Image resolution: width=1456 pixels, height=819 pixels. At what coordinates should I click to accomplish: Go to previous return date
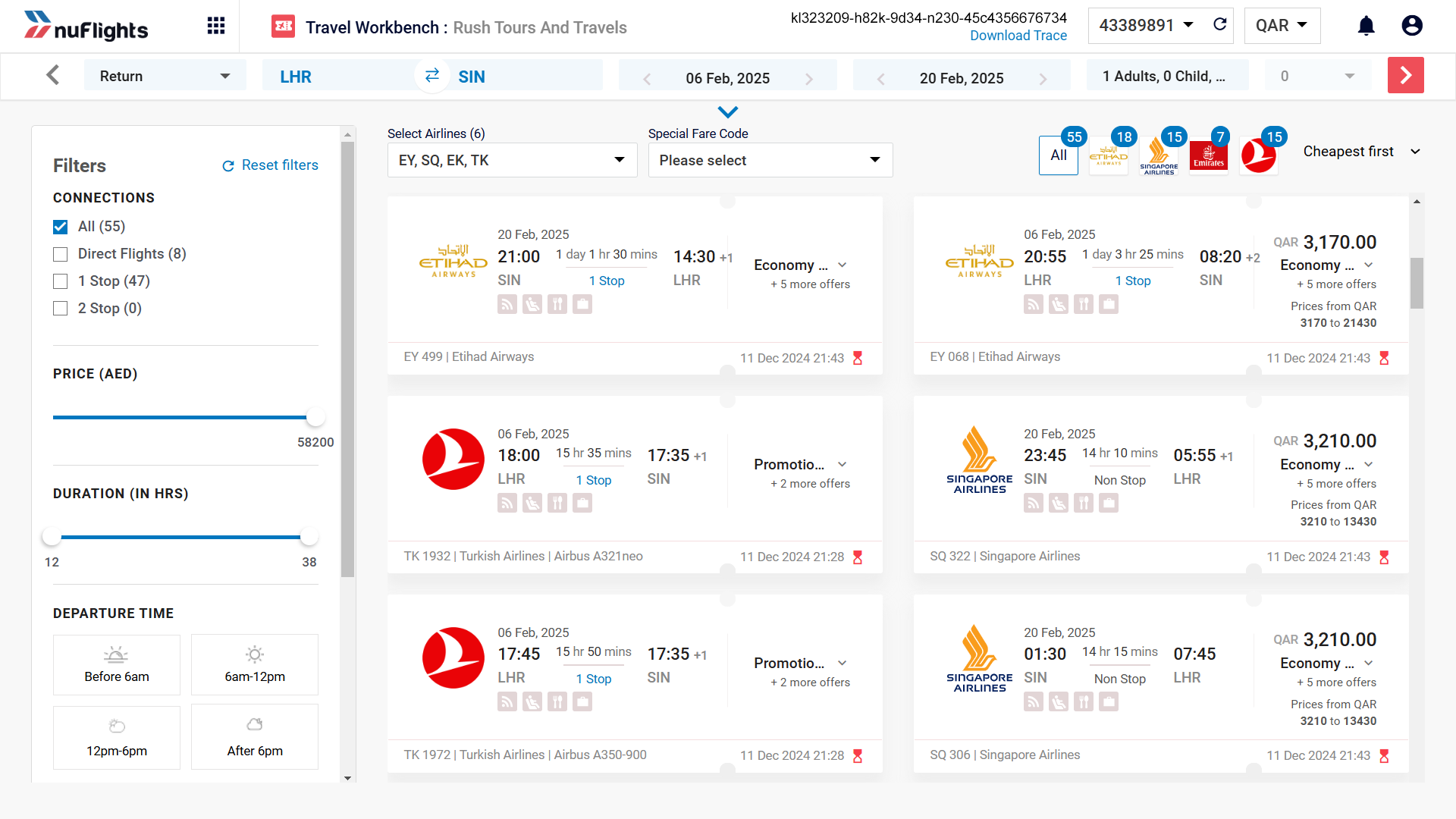(880, 79)
